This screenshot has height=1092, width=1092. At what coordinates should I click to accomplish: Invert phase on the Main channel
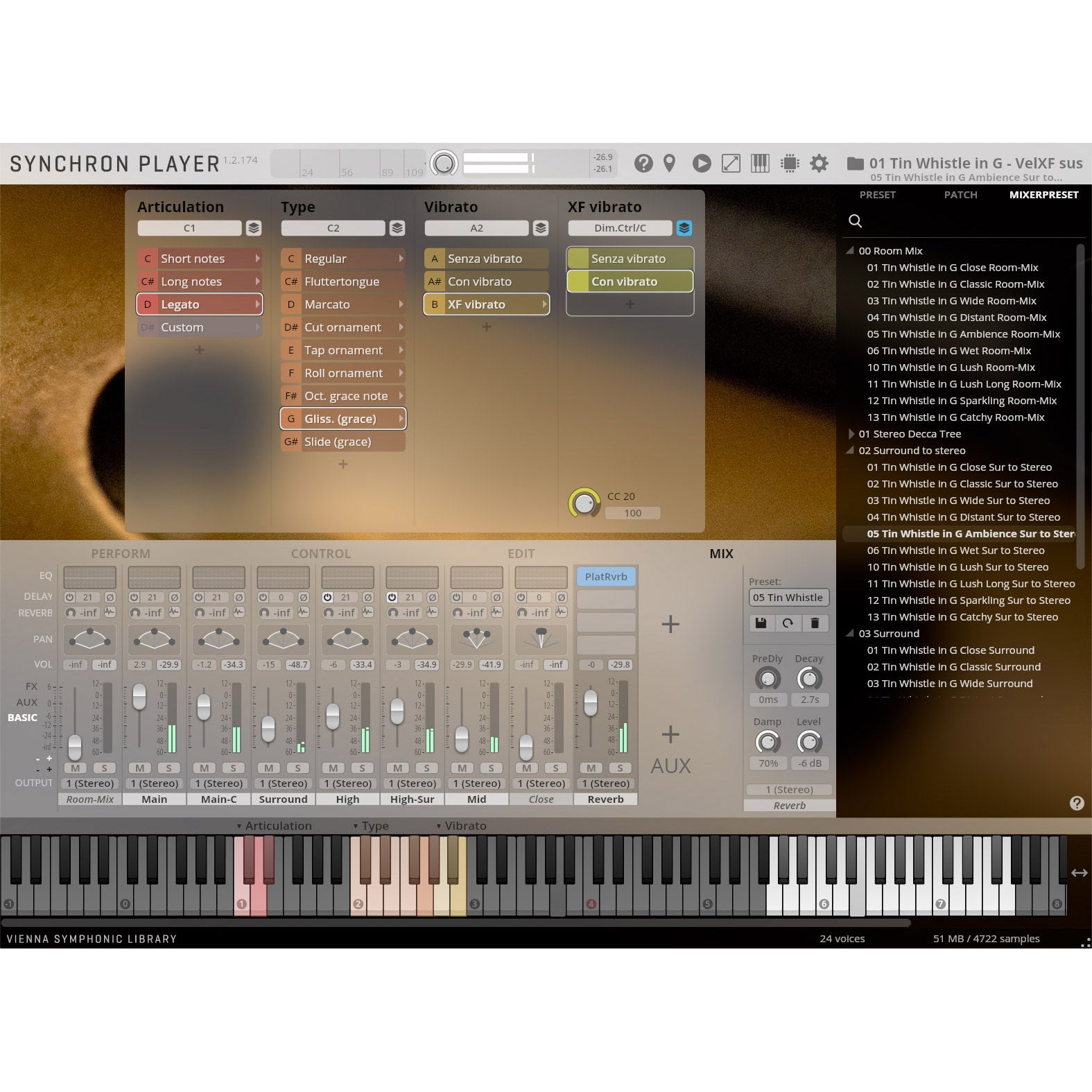point(175,597)
